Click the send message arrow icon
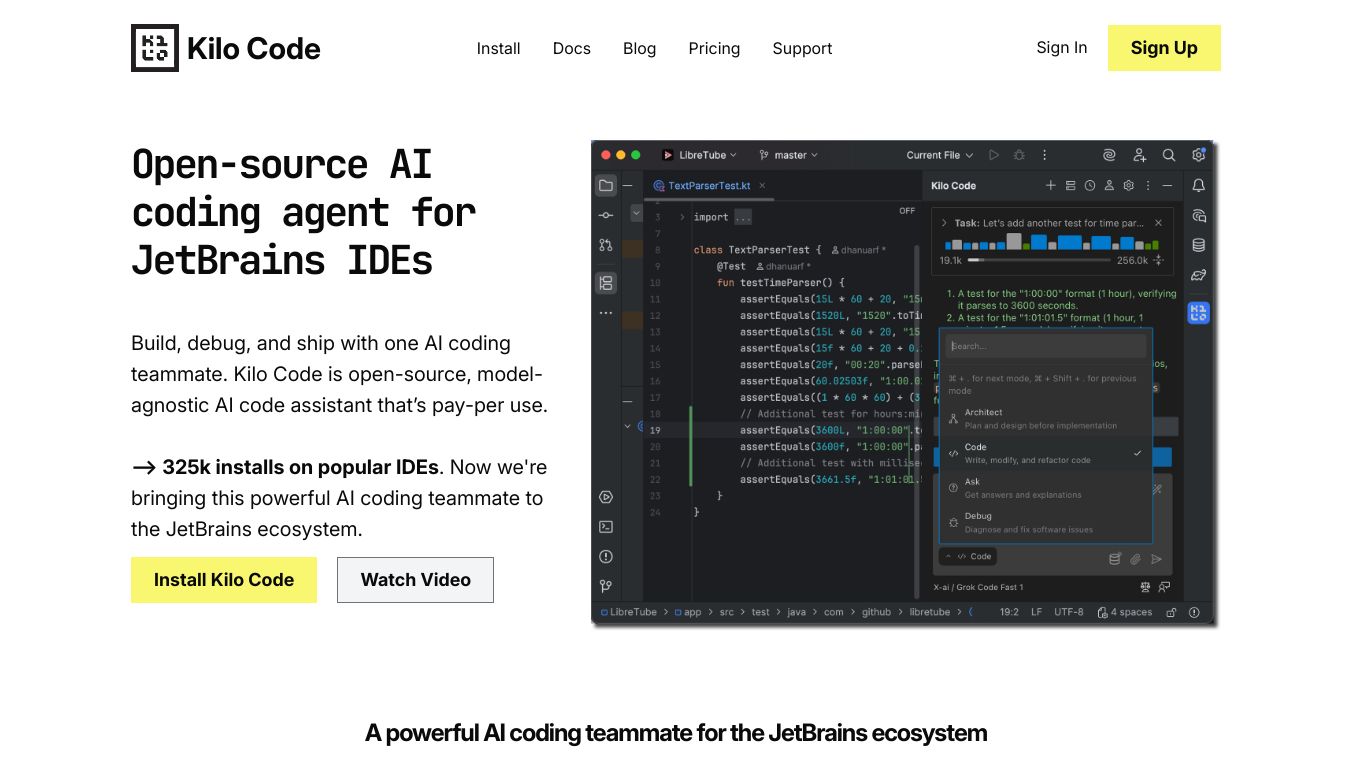The image size is (1352, 760). tap(1157, 559)
